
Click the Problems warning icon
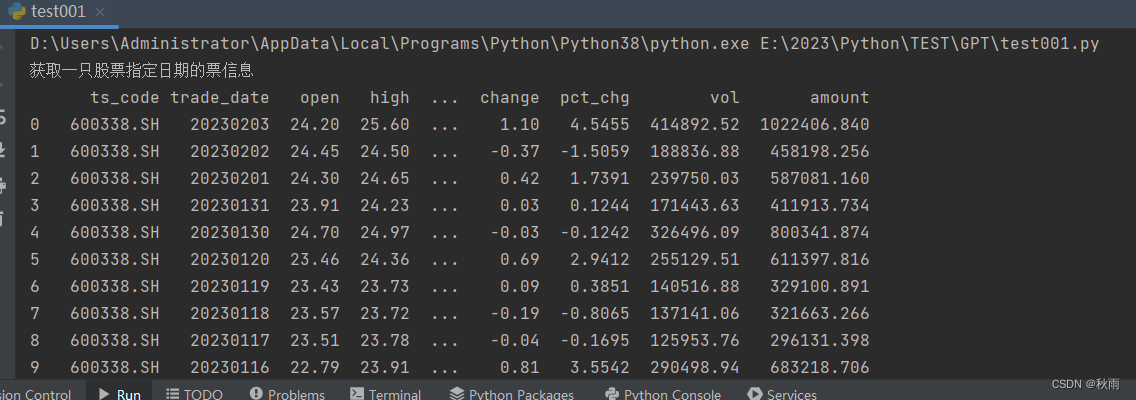256,393
